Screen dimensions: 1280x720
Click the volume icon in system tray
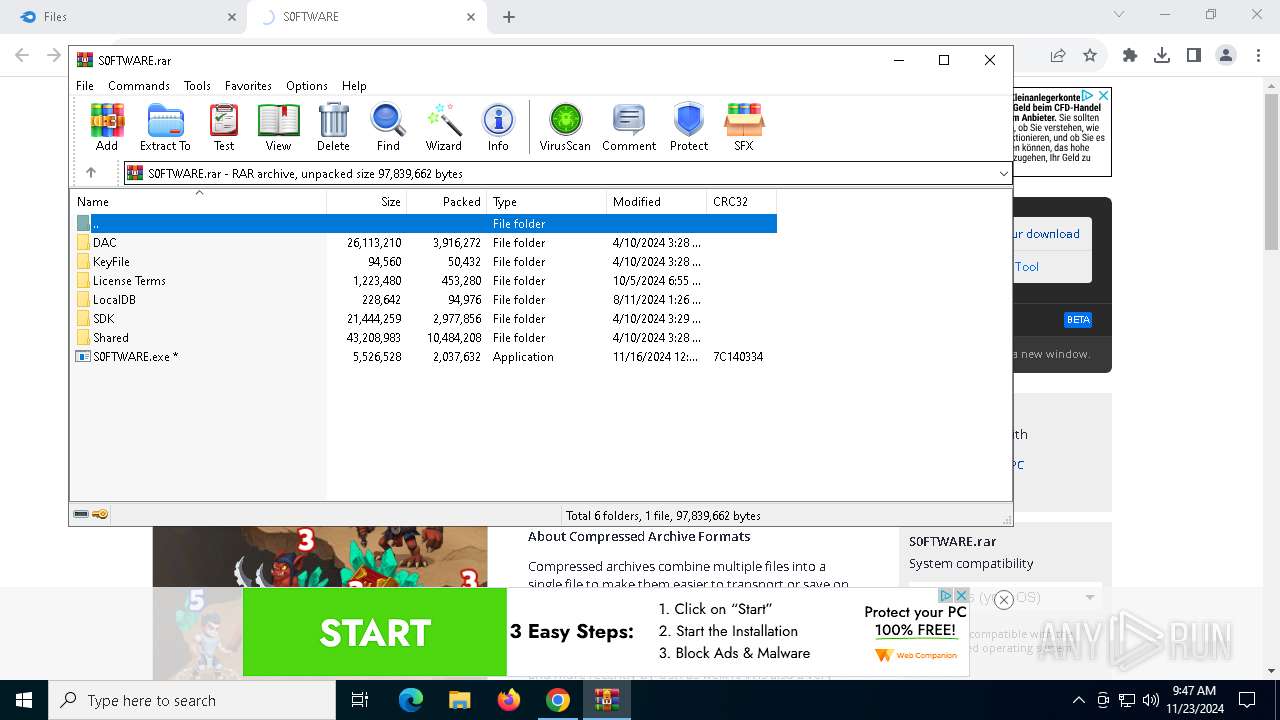[x=1150, y=700]
